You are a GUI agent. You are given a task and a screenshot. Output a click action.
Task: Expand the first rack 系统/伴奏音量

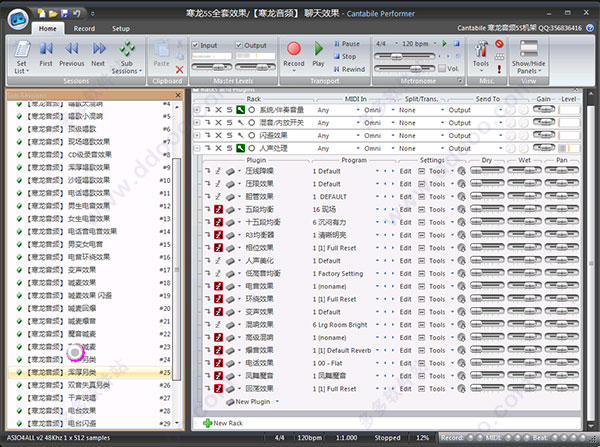pyautogui.click(x=197, y=110)
